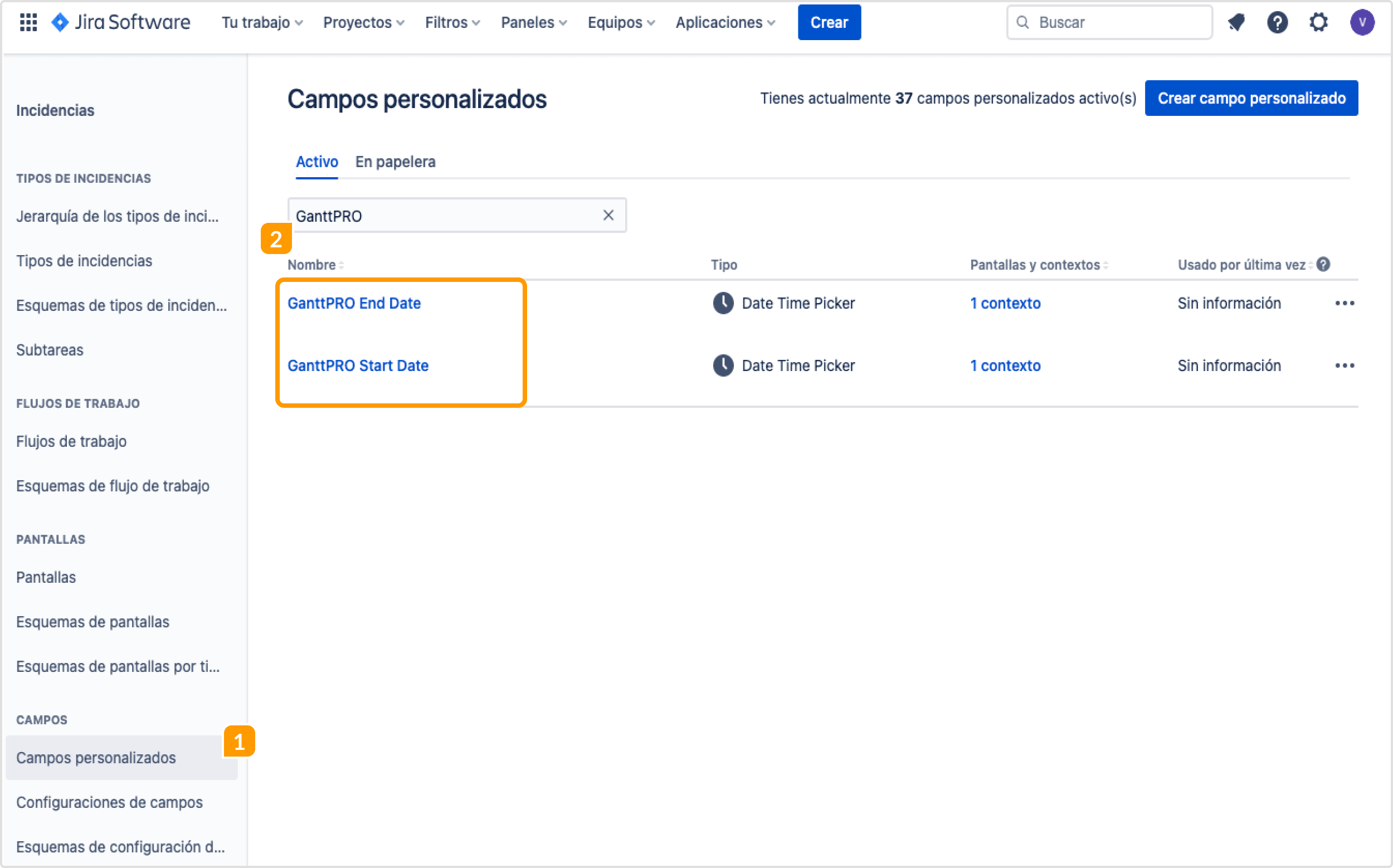This screenshot has width=1393, height=868.
Task: Expand the Tu trabajo menu
Action: click(x=262, y=22)
